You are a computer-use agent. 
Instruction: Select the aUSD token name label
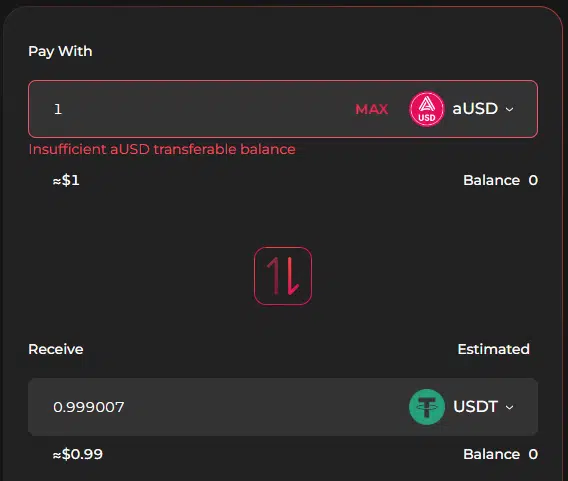(x=475, y=109)
